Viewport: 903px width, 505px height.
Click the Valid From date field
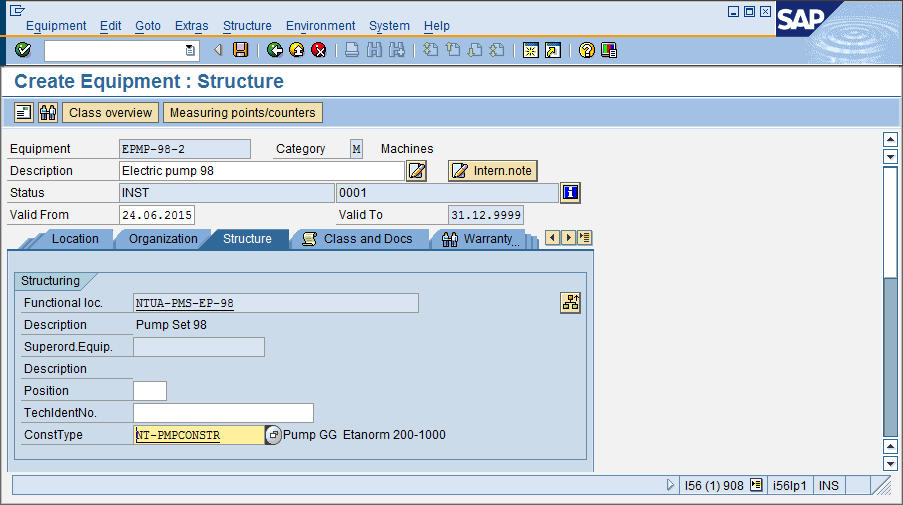157,215
